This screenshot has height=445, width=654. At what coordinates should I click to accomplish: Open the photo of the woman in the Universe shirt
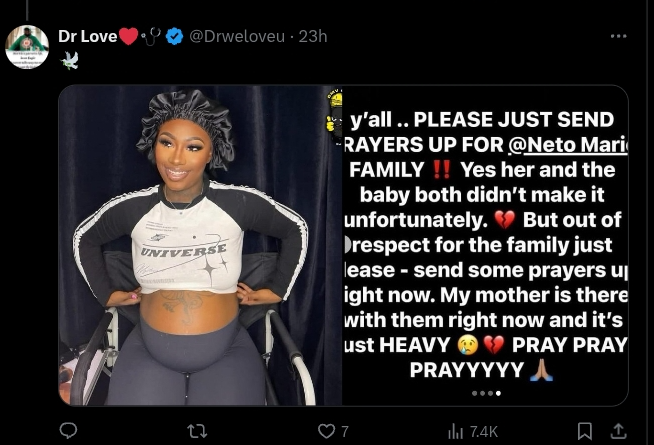click(x=200, y=245)
